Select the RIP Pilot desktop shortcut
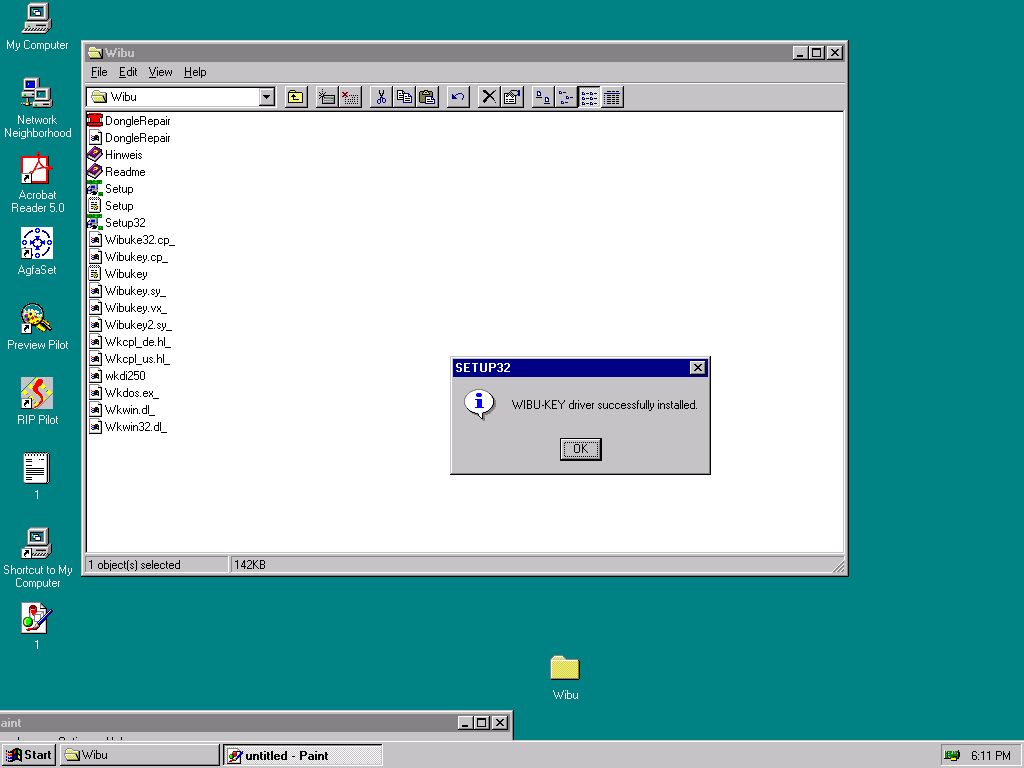This screenshot has height=768, width=1024. (x=37, y=402)
